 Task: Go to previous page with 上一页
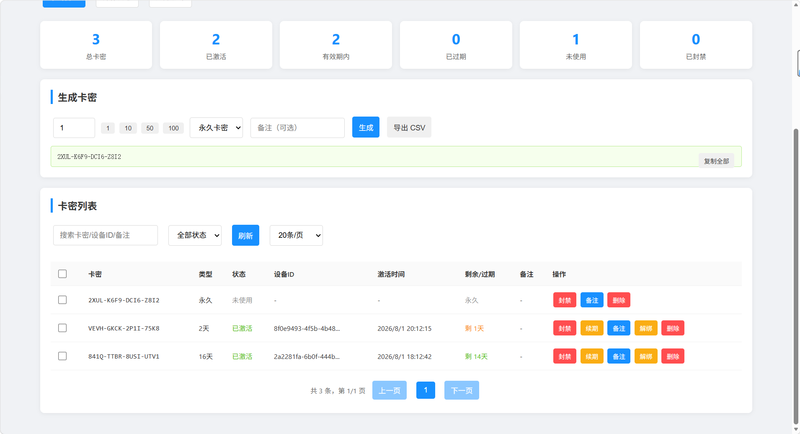[x=389, y=390]
